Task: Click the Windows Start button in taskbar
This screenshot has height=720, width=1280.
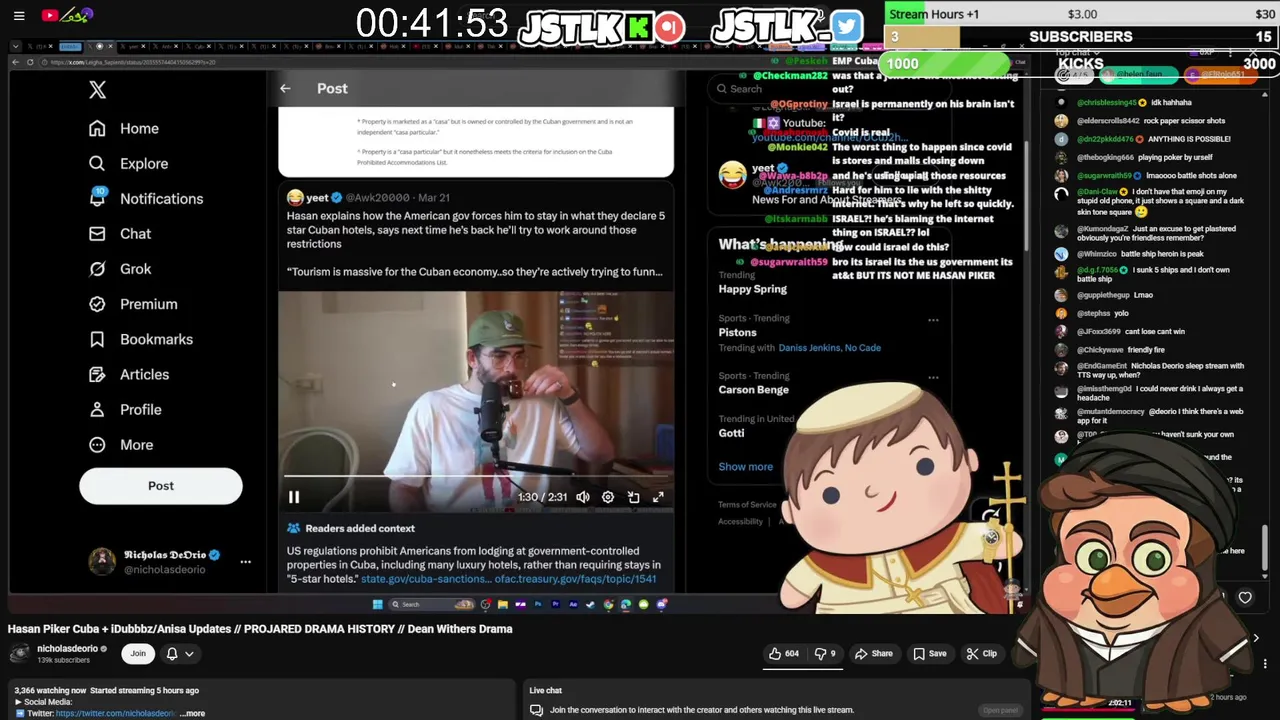Action: tap(378, 604)
